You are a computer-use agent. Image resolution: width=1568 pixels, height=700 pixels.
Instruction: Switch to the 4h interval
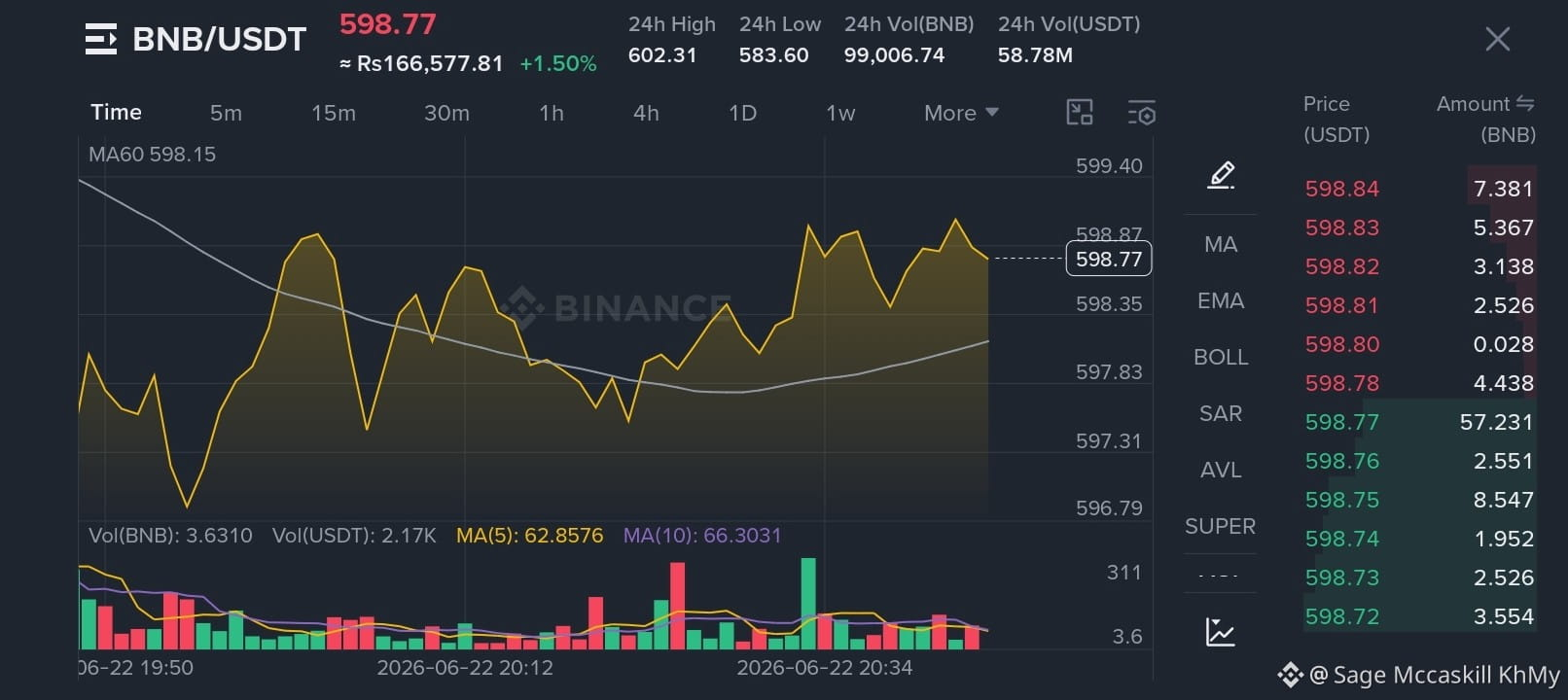pos(646,113)
